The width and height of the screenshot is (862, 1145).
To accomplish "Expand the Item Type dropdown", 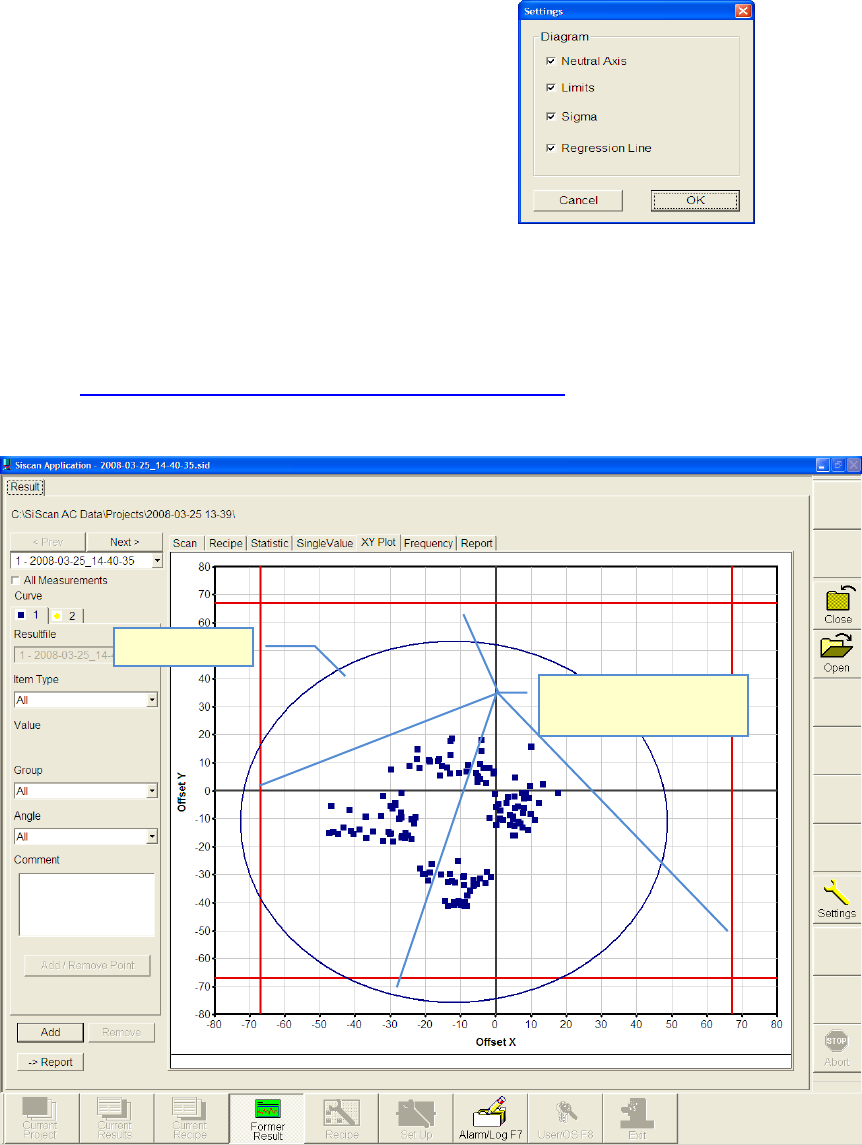I will click(152, 700).
